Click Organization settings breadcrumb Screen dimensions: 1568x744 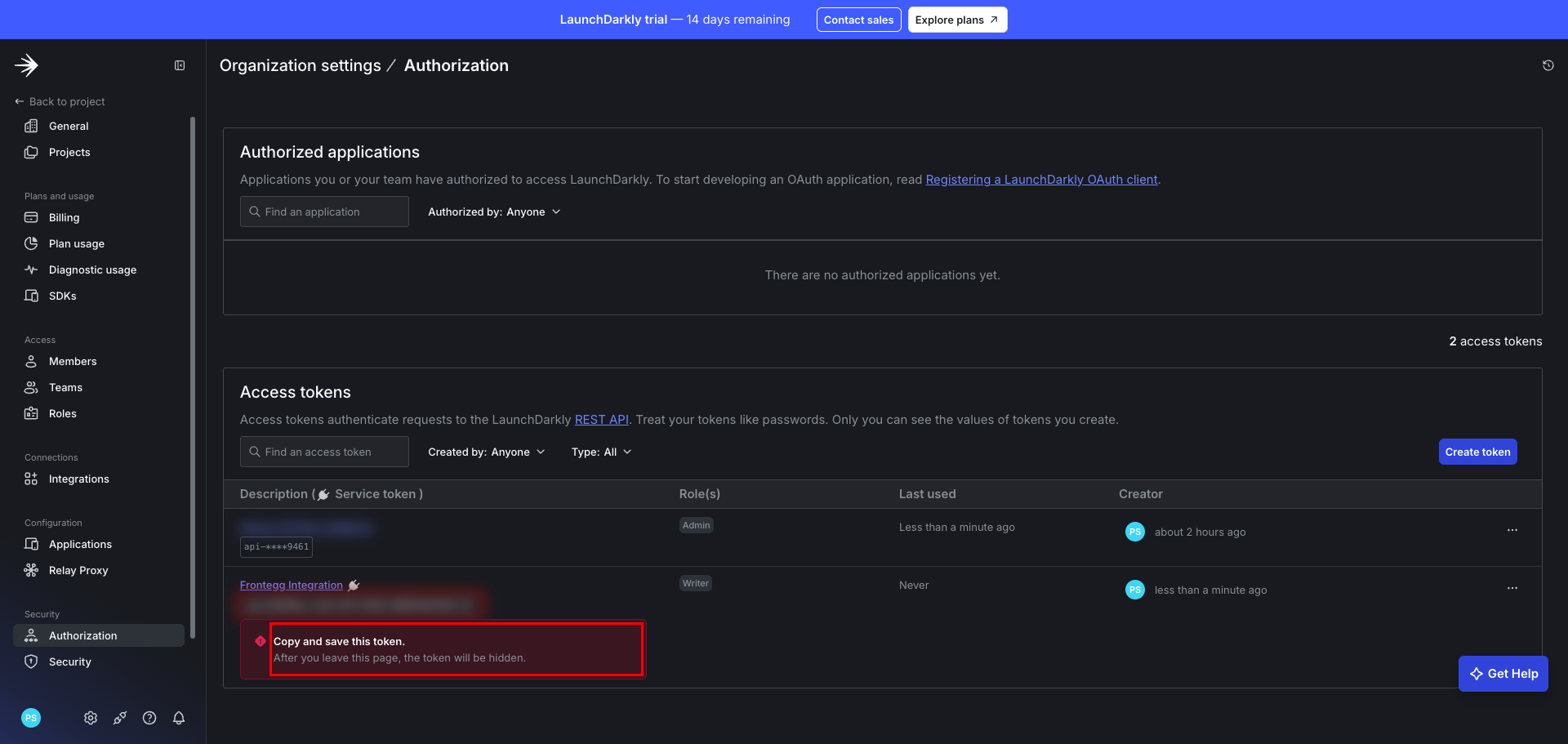(301, 65)
